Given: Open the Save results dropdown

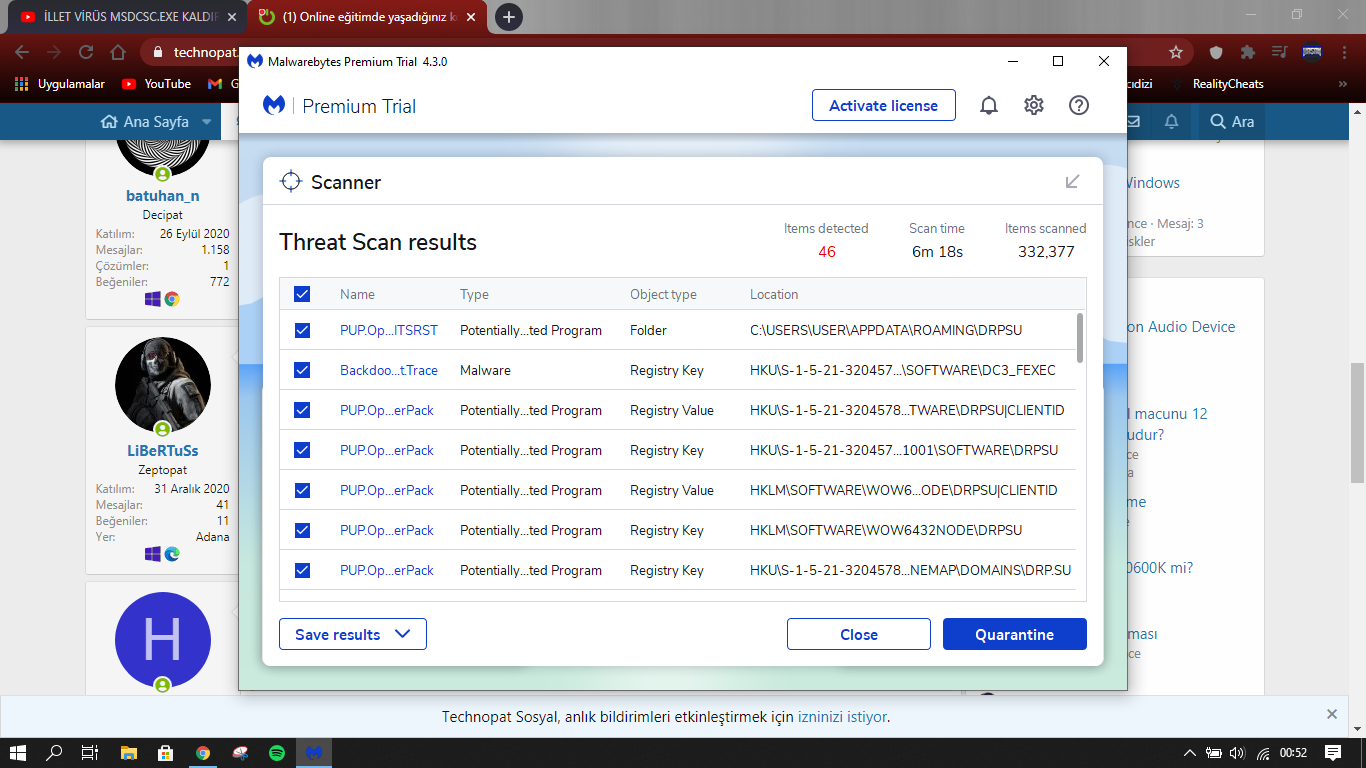Looking at the screenshot, I should coord(353,634).
